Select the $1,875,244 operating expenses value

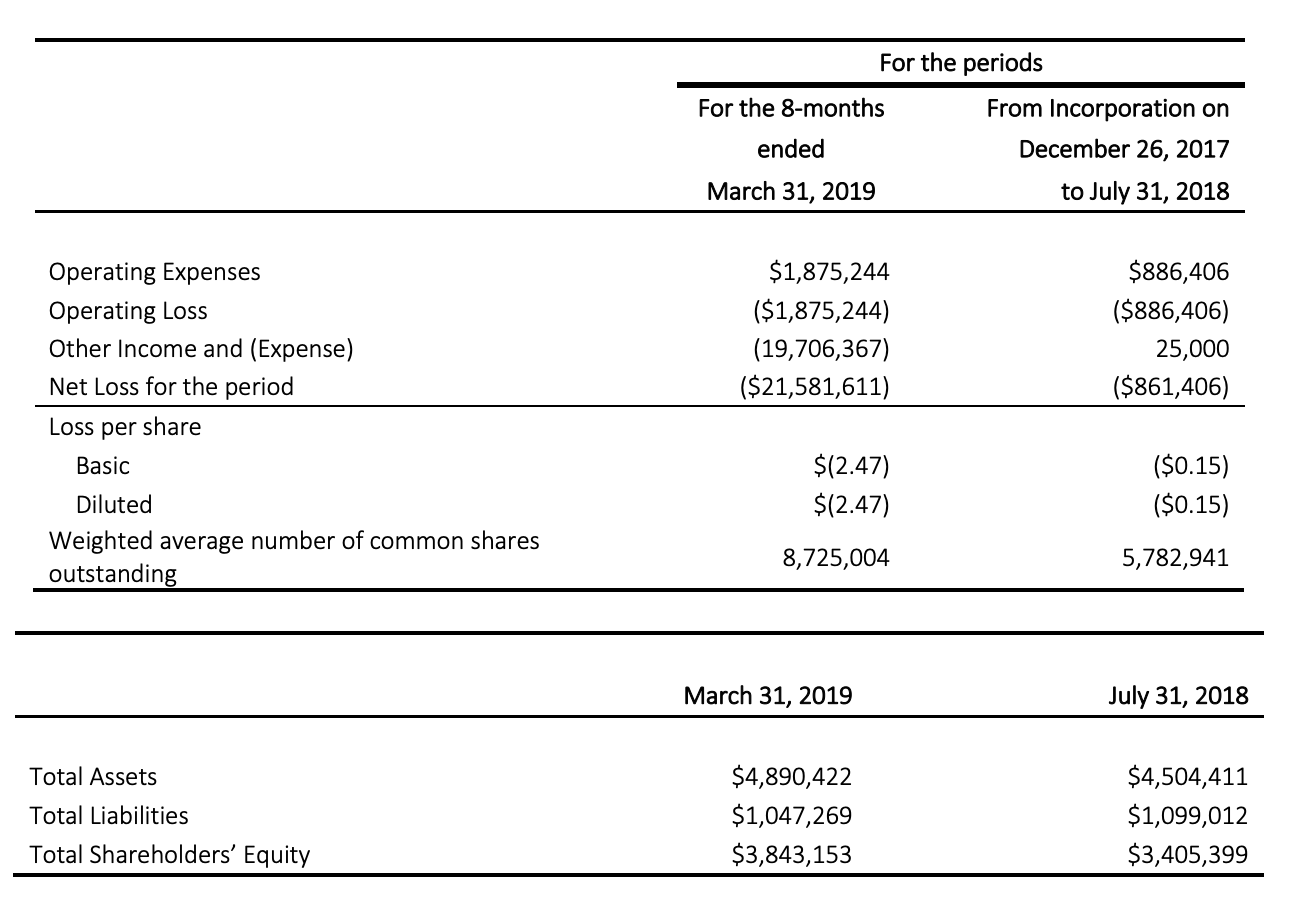click(829, 272)
